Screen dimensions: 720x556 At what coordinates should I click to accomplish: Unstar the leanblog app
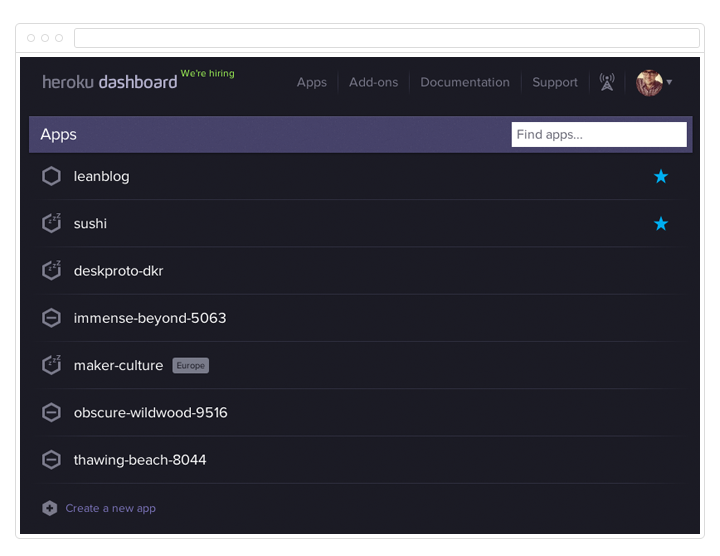661,176
